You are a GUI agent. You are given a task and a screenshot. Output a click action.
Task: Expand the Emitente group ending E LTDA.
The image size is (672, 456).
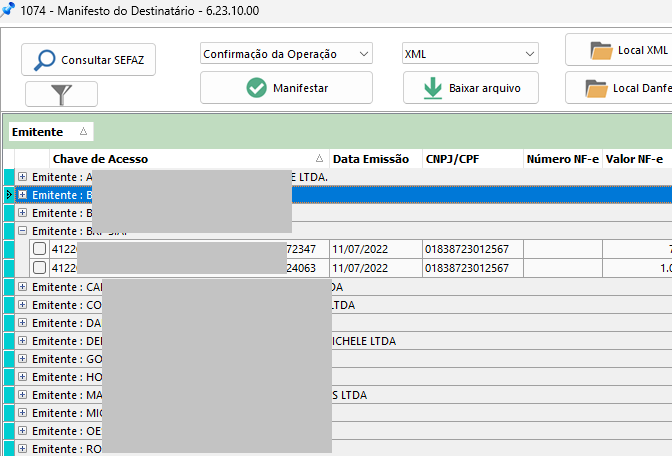22,177
